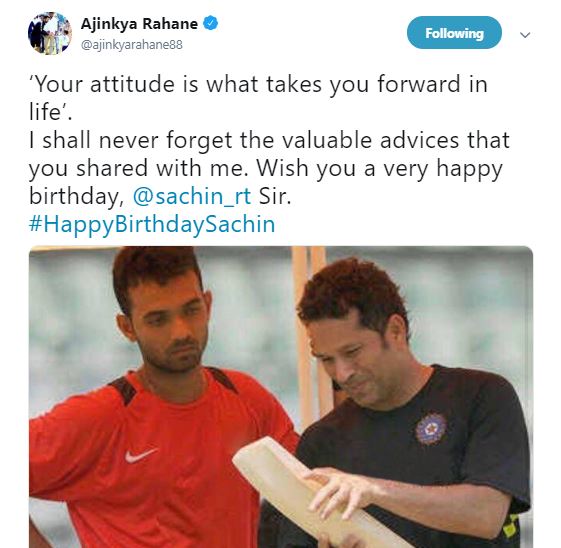Click the word 'Sir.' after the mention

(275, 196)
